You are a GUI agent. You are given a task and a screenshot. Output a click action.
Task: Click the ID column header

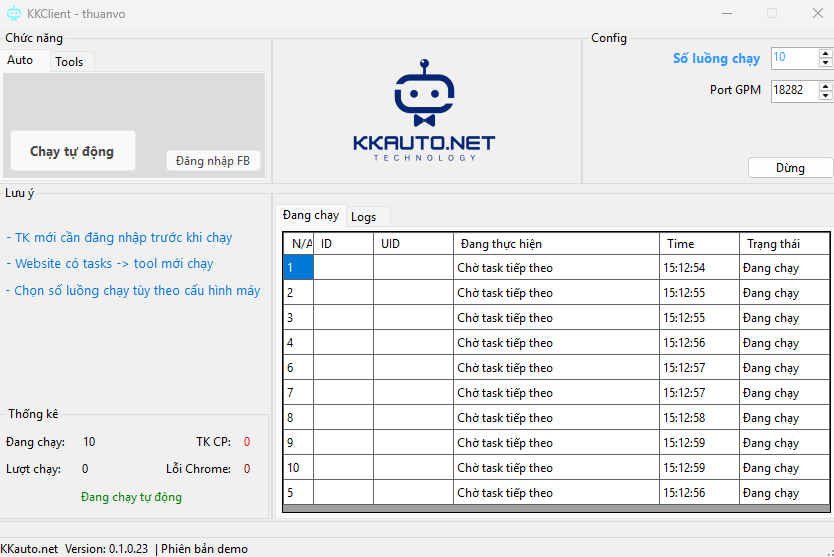pos(344,244)
